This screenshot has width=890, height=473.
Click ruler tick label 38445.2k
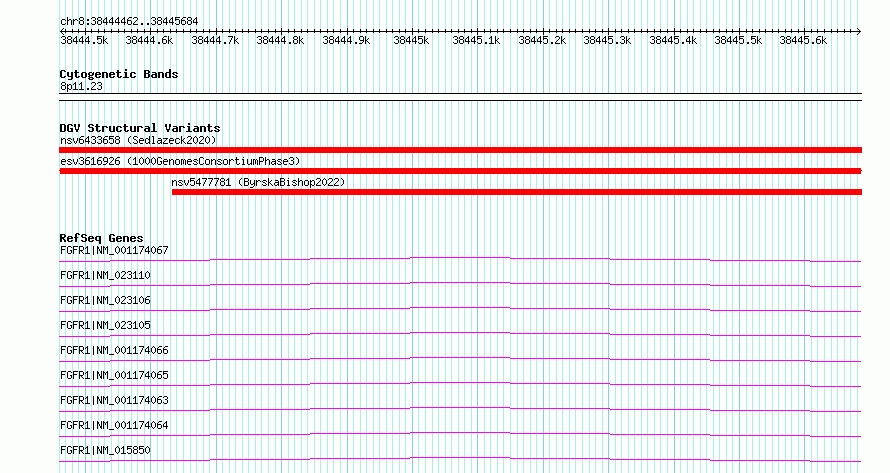pos(542,40)
